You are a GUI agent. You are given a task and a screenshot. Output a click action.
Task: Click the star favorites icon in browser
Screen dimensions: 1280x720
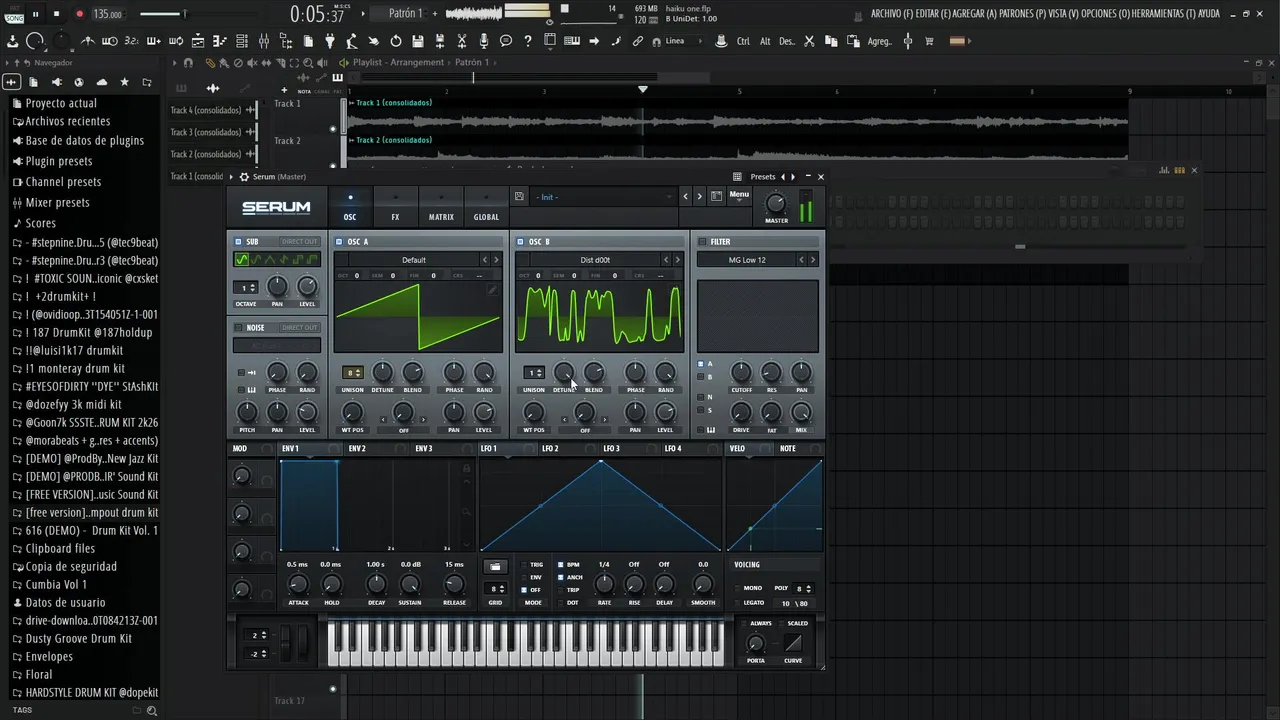pos(124,82)
